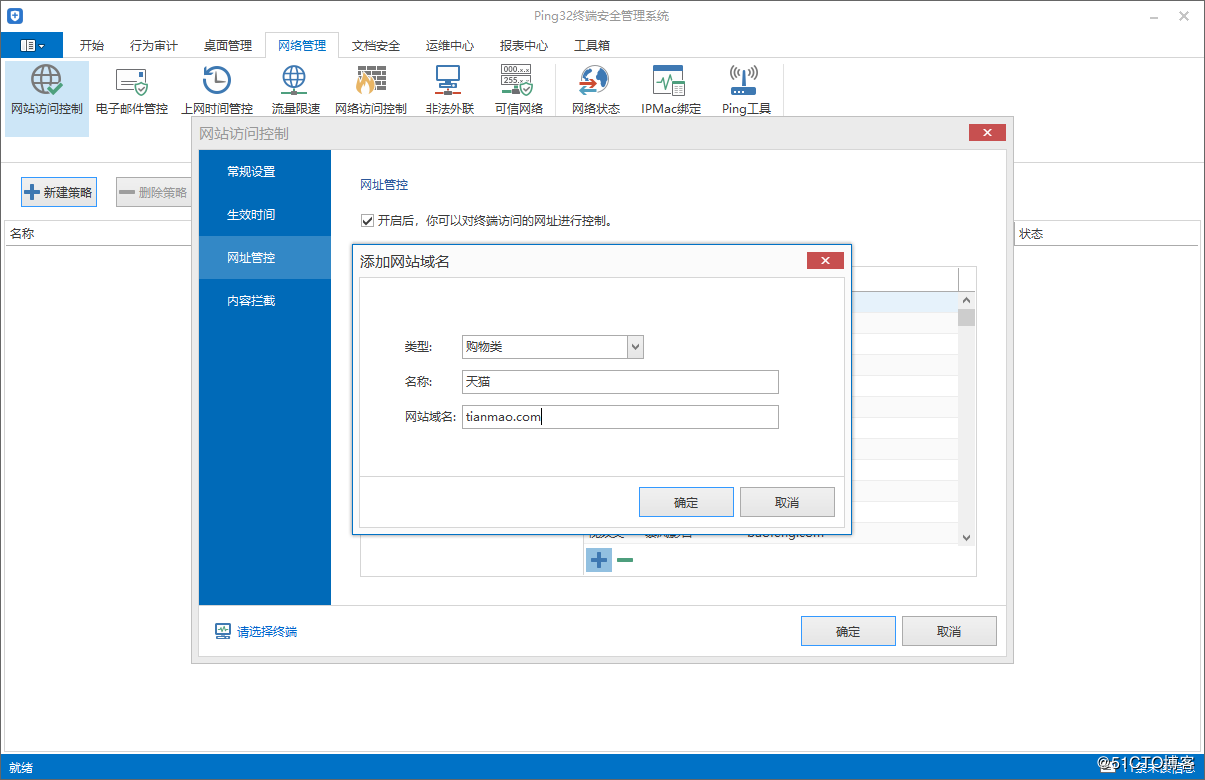This screenshot has width=1205, height=780.
Task: Click the minus icon to remove domain
Action: pyautogui.click(x=625, y=560)
